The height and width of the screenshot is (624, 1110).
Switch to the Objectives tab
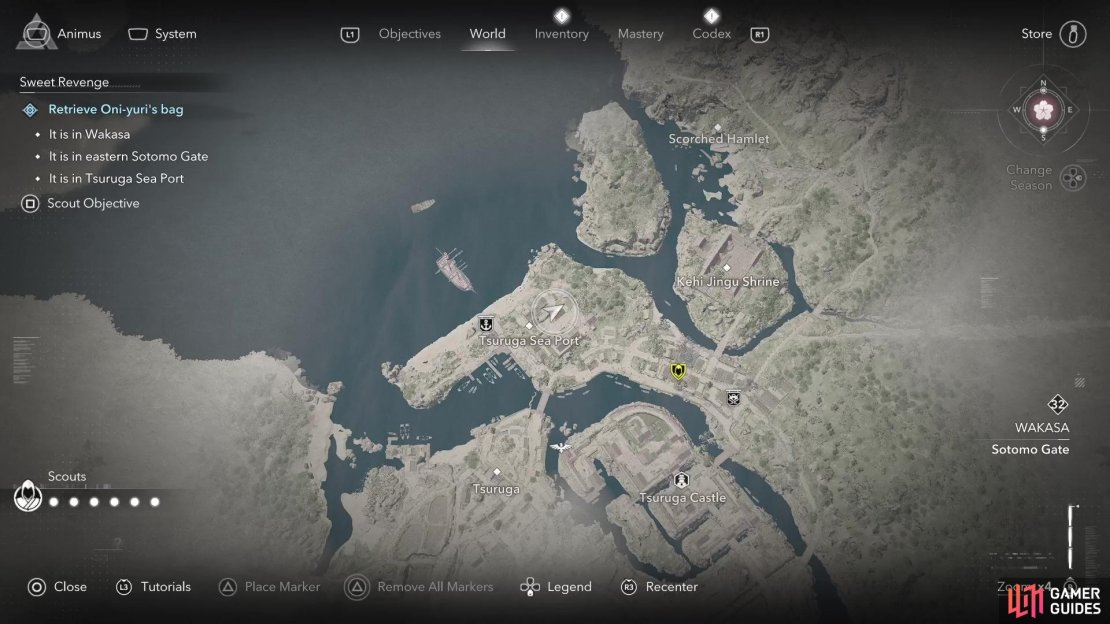coord(409,33)
